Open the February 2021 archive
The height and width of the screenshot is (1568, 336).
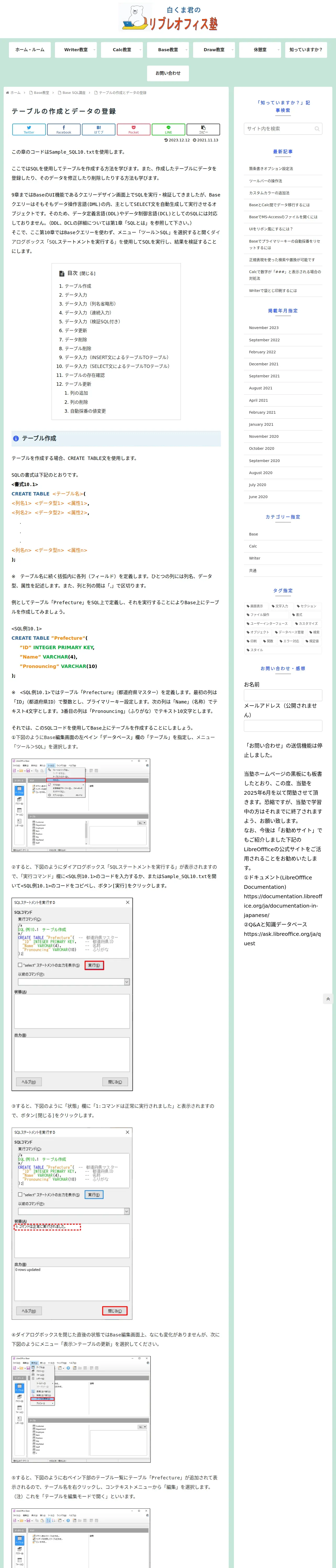pos(283,412)
